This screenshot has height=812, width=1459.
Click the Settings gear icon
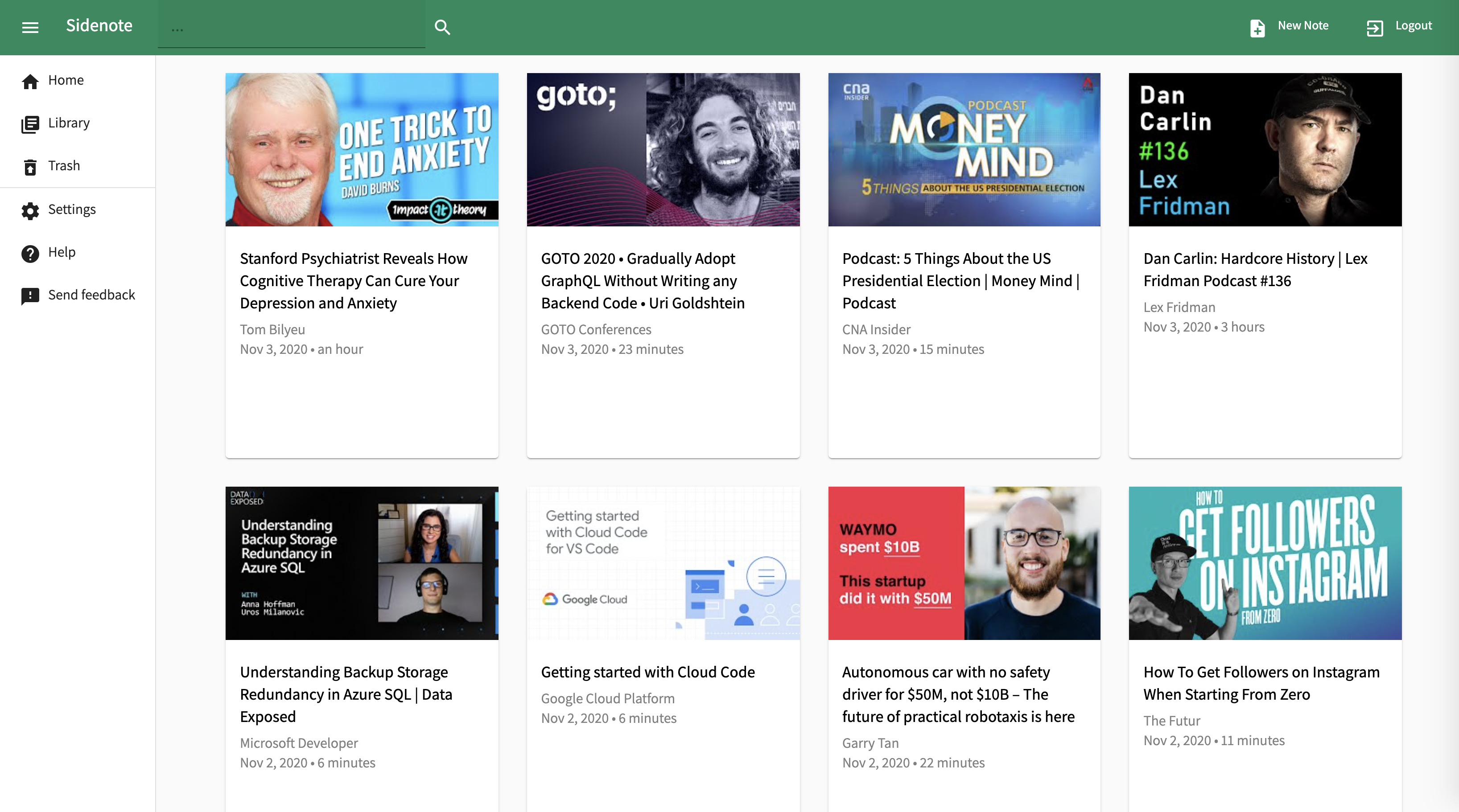tap(30, 211)
